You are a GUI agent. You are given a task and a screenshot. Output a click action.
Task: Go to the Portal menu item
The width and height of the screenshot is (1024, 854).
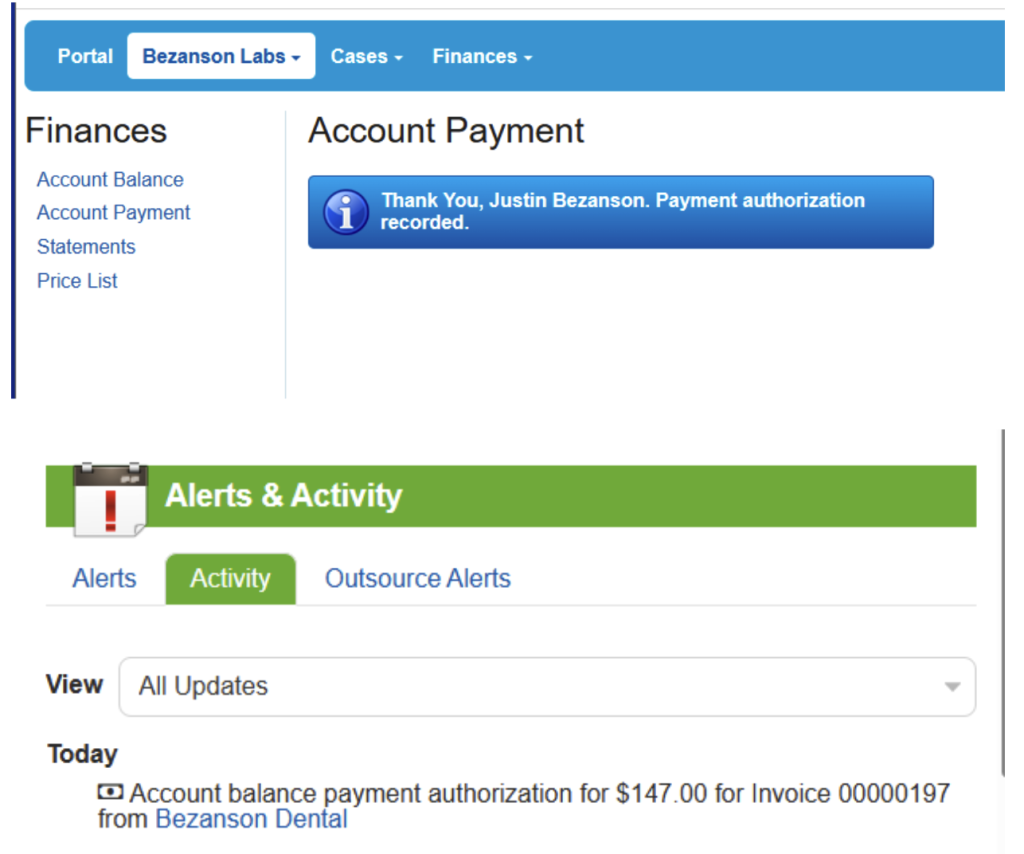85,56
